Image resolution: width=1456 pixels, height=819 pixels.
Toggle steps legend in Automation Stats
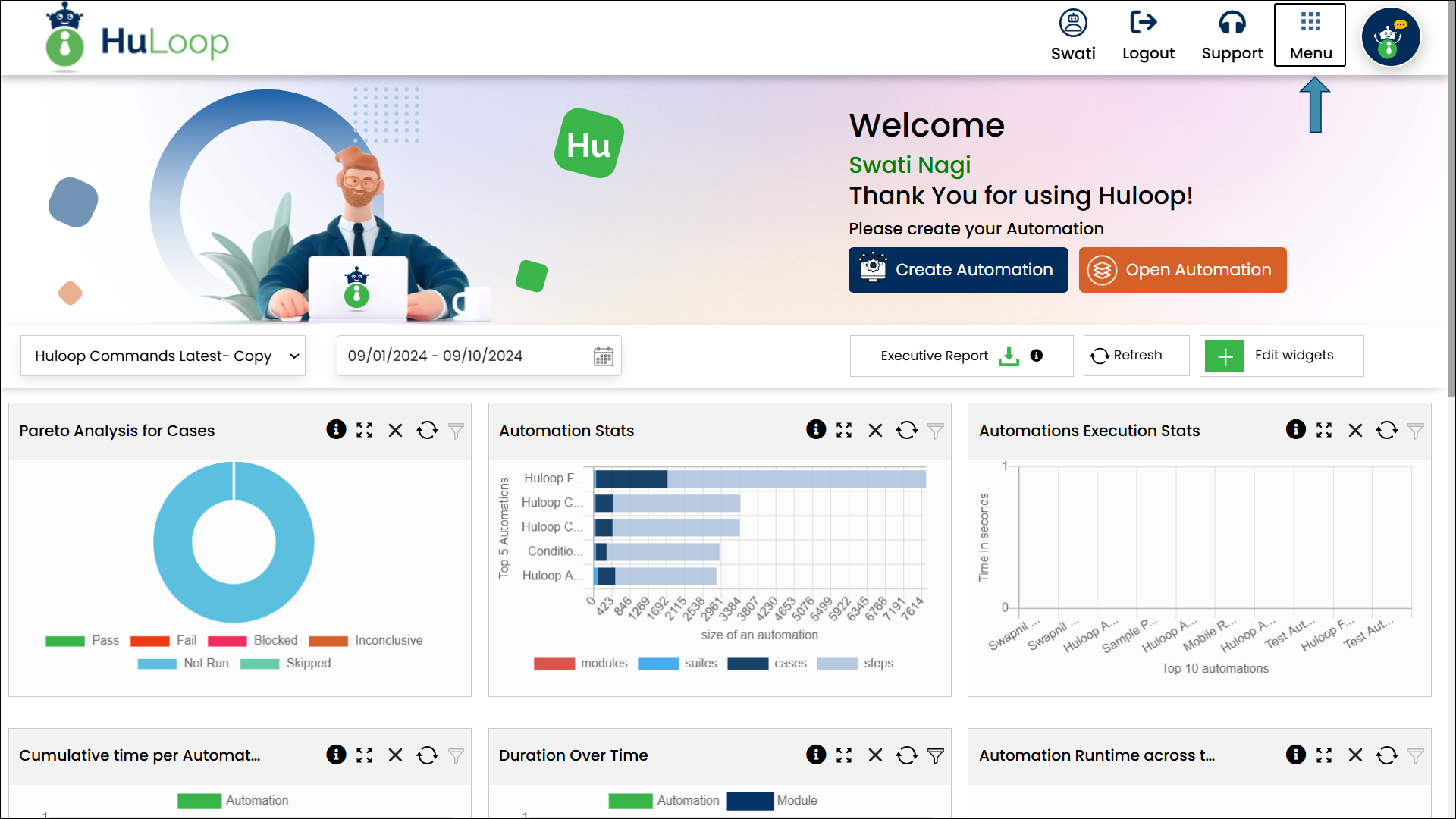click(x=855, y=664)
